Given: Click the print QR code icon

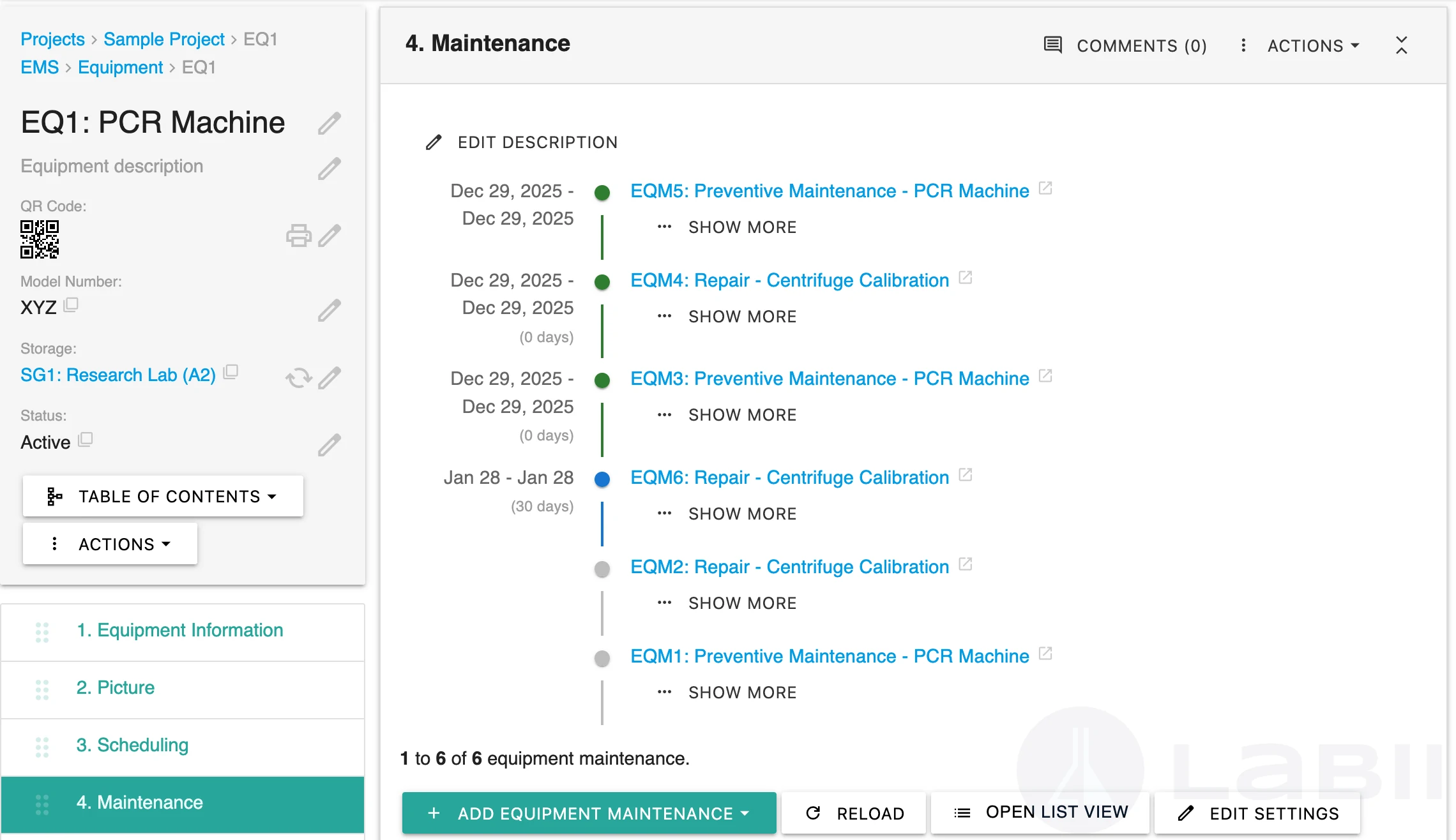Looking at the screenshot, I should pyautogui.click(x=298, y=236).
